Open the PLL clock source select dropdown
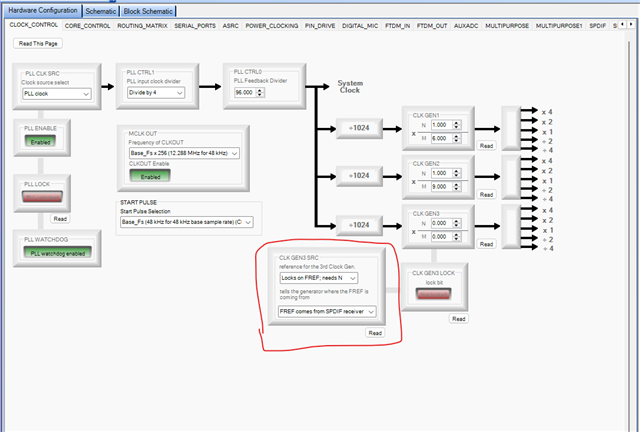 [x=57, y=94]
